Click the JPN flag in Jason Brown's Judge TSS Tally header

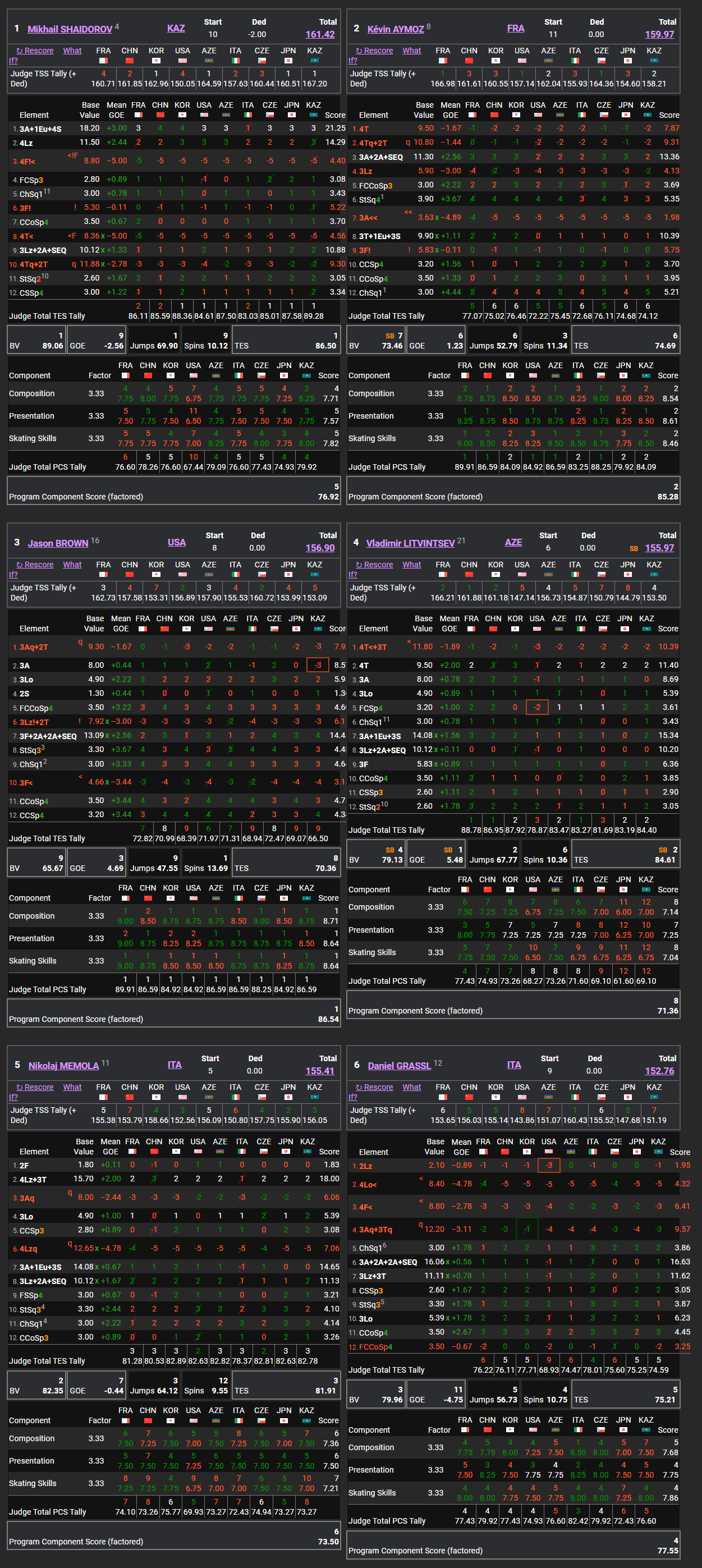click(x=288, y=575)
